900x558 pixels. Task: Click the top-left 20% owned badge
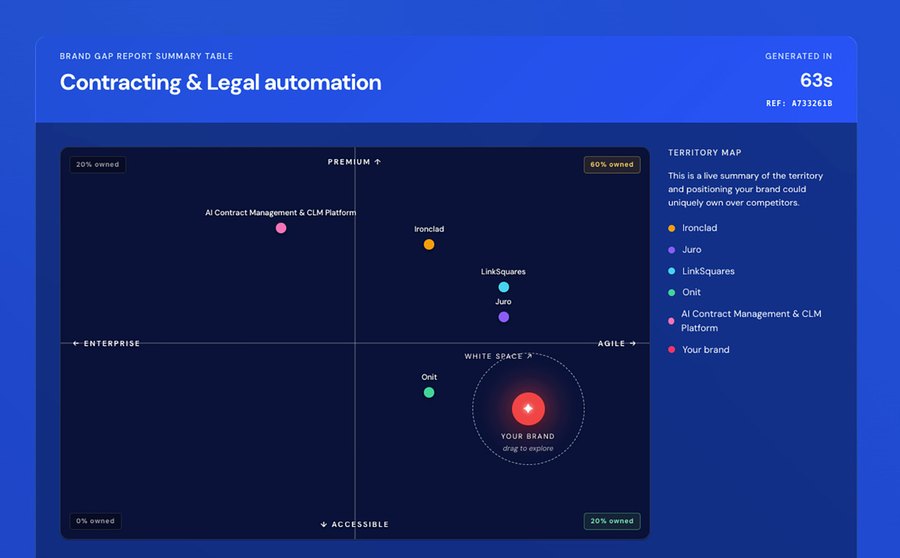pyautogui.click(x=98, y=165)
